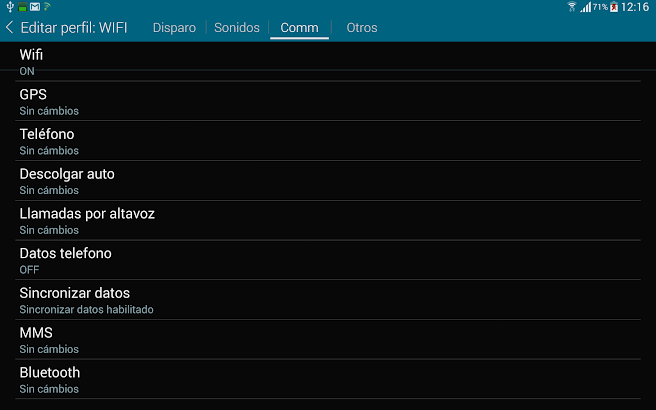Tap the mobile signal strength icon
The height and width of the screenshot is (410, 656).
coord(585,7)
